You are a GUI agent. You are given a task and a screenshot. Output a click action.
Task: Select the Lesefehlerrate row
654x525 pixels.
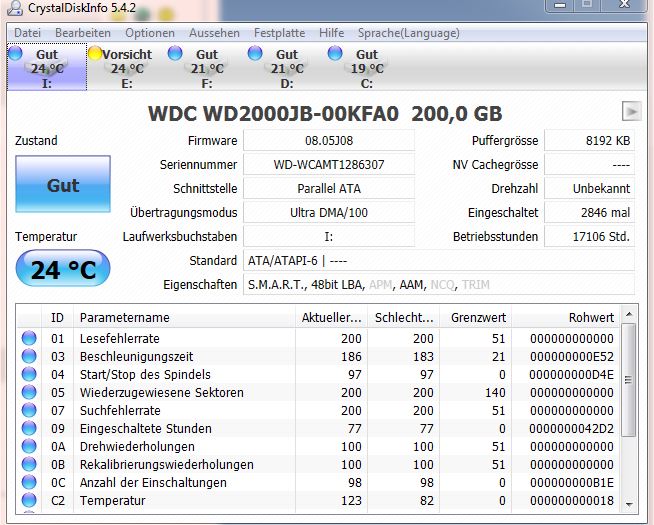(318, 338)
